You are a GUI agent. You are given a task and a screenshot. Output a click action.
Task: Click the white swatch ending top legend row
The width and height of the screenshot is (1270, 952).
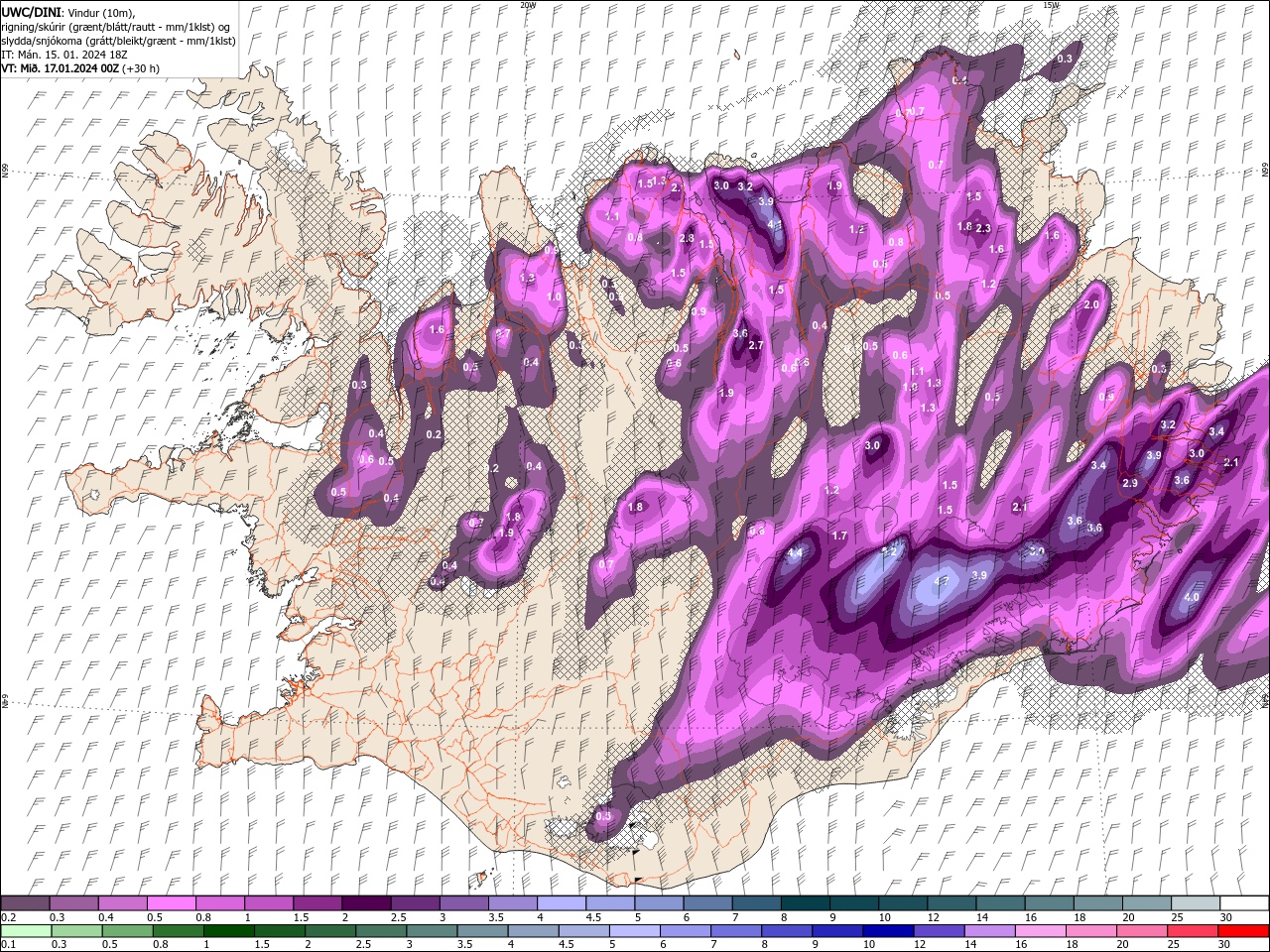[1243, 903]
